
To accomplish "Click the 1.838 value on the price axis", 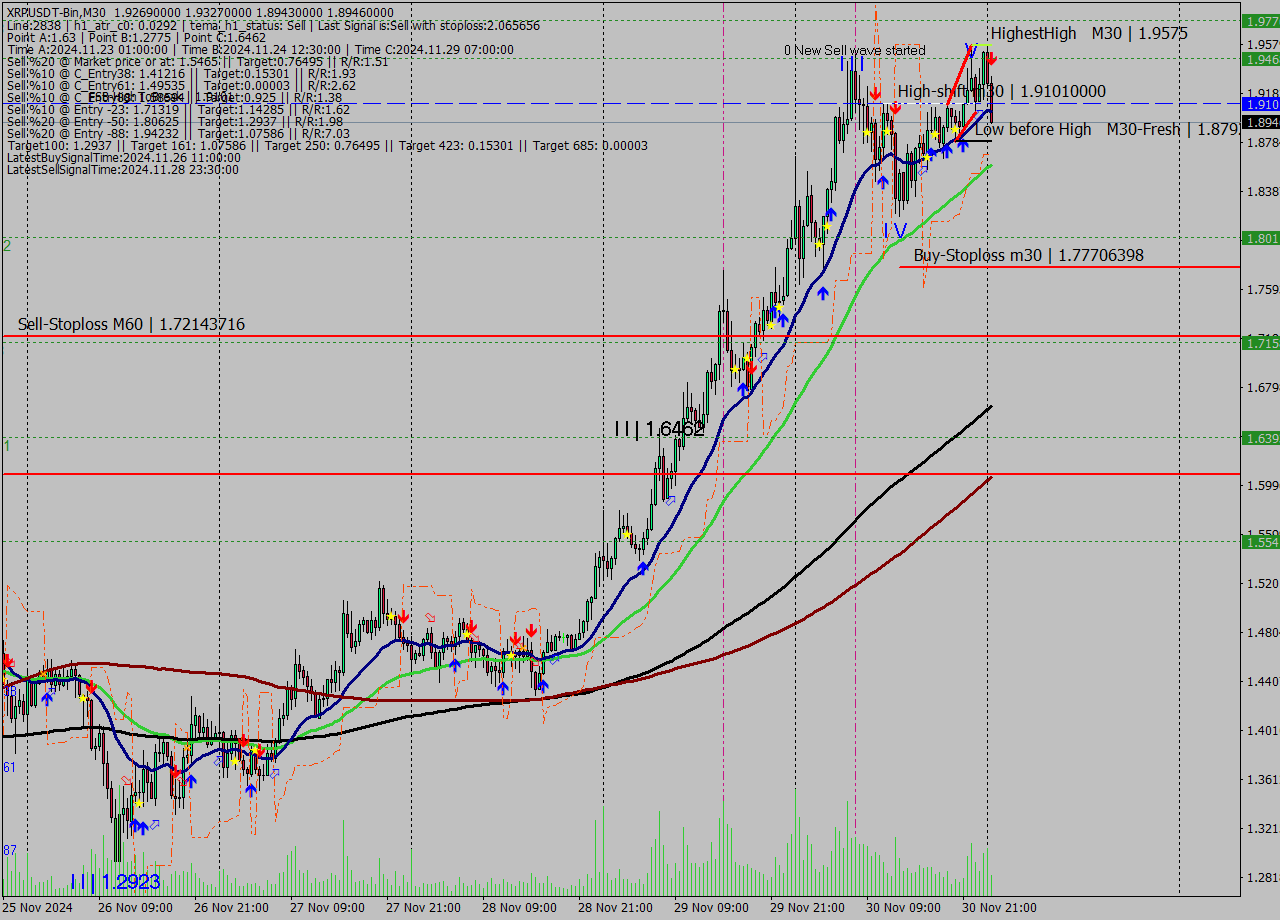I will pyautogui.click(x=1262, y=191).
